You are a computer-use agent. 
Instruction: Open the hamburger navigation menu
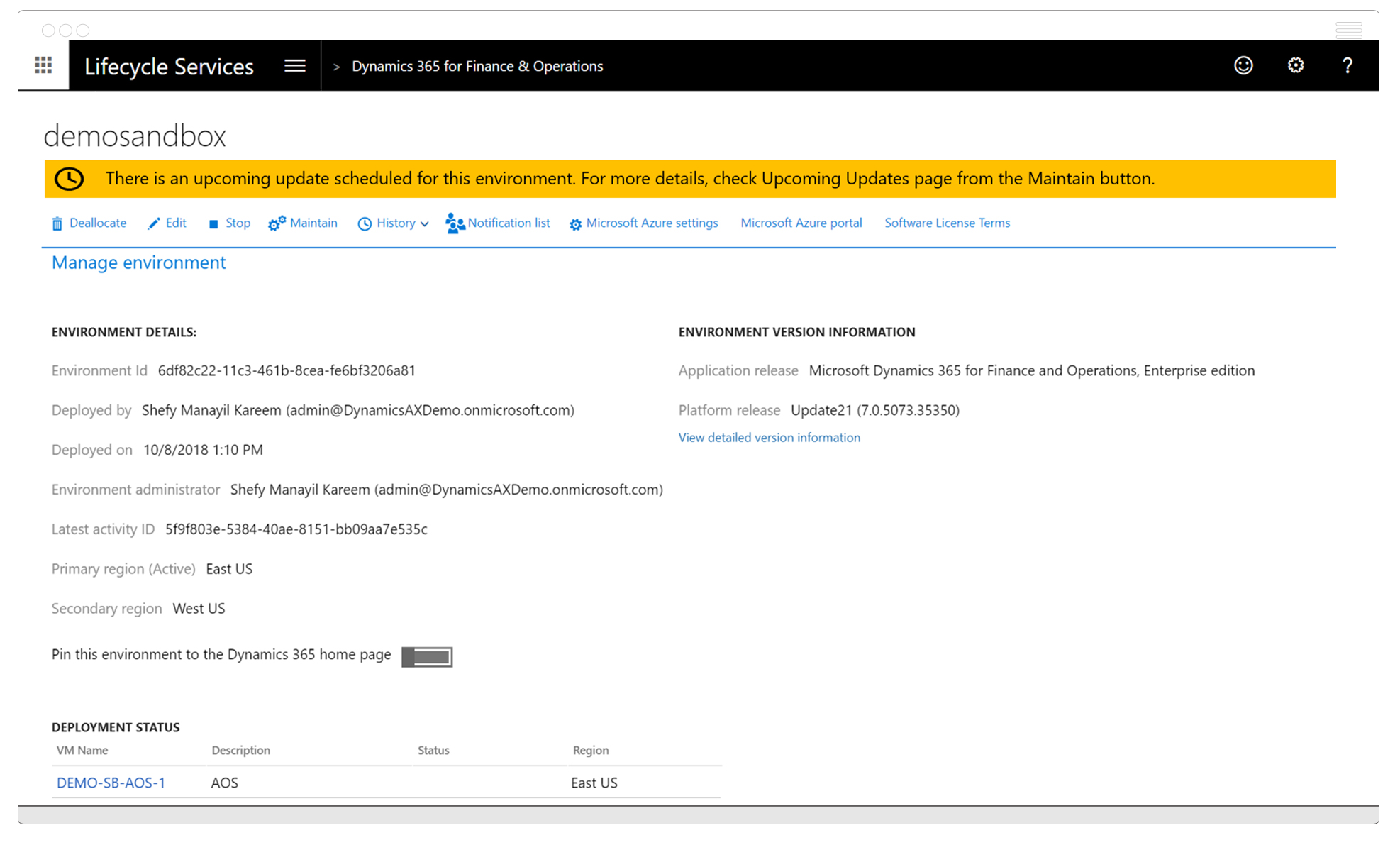point(294,66)
